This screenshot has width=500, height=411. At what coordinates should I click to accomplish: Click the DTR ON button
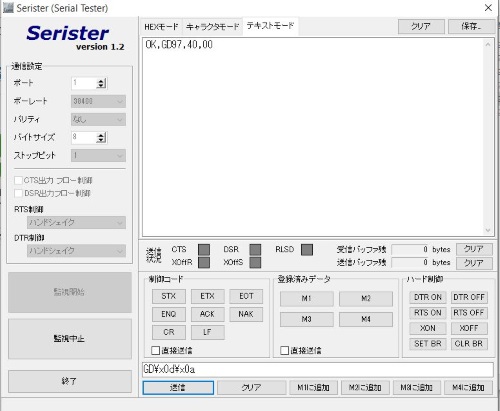point(428,297)
